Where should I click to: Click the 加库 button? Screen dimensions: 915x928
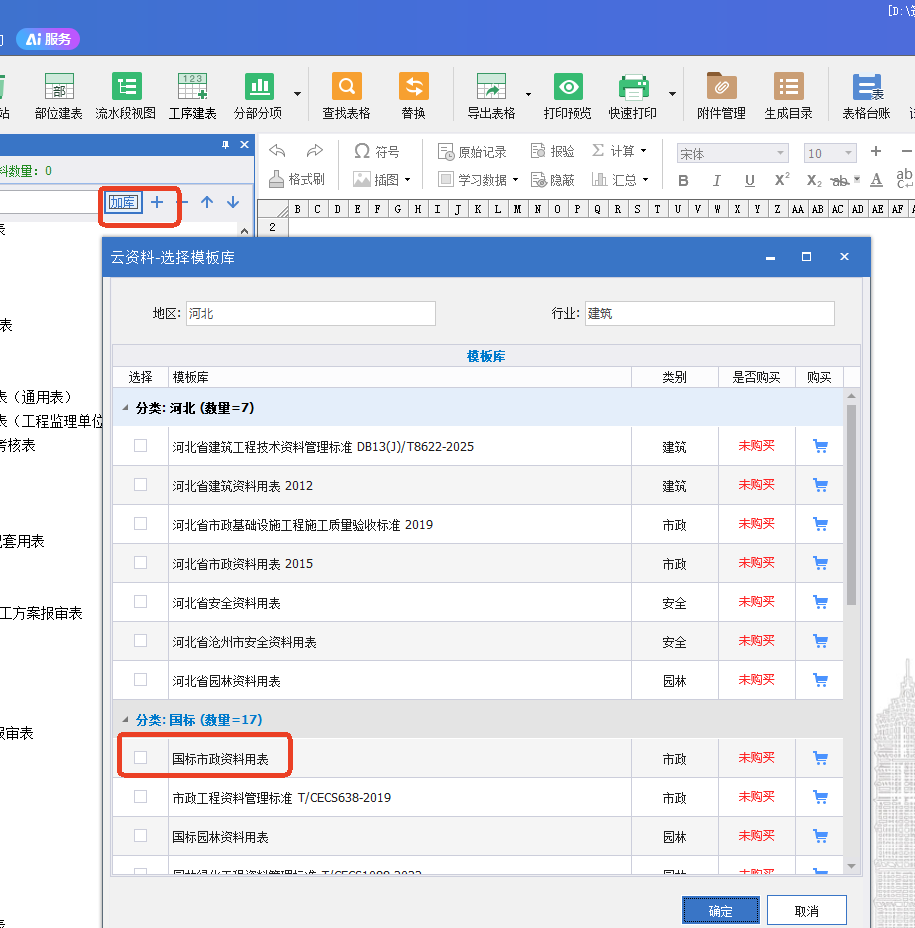(123, 202)
